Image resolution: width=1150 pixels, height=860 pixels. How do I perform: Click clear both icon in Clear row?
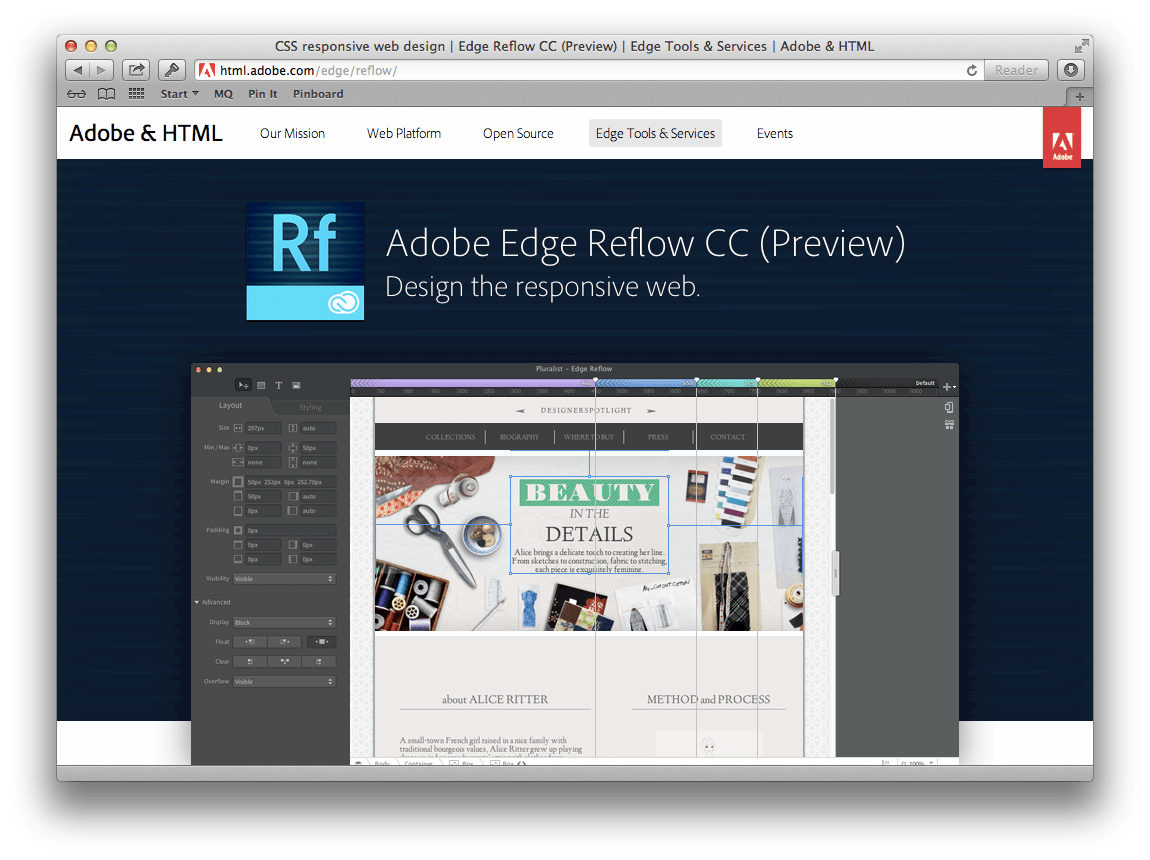[285, 661]
